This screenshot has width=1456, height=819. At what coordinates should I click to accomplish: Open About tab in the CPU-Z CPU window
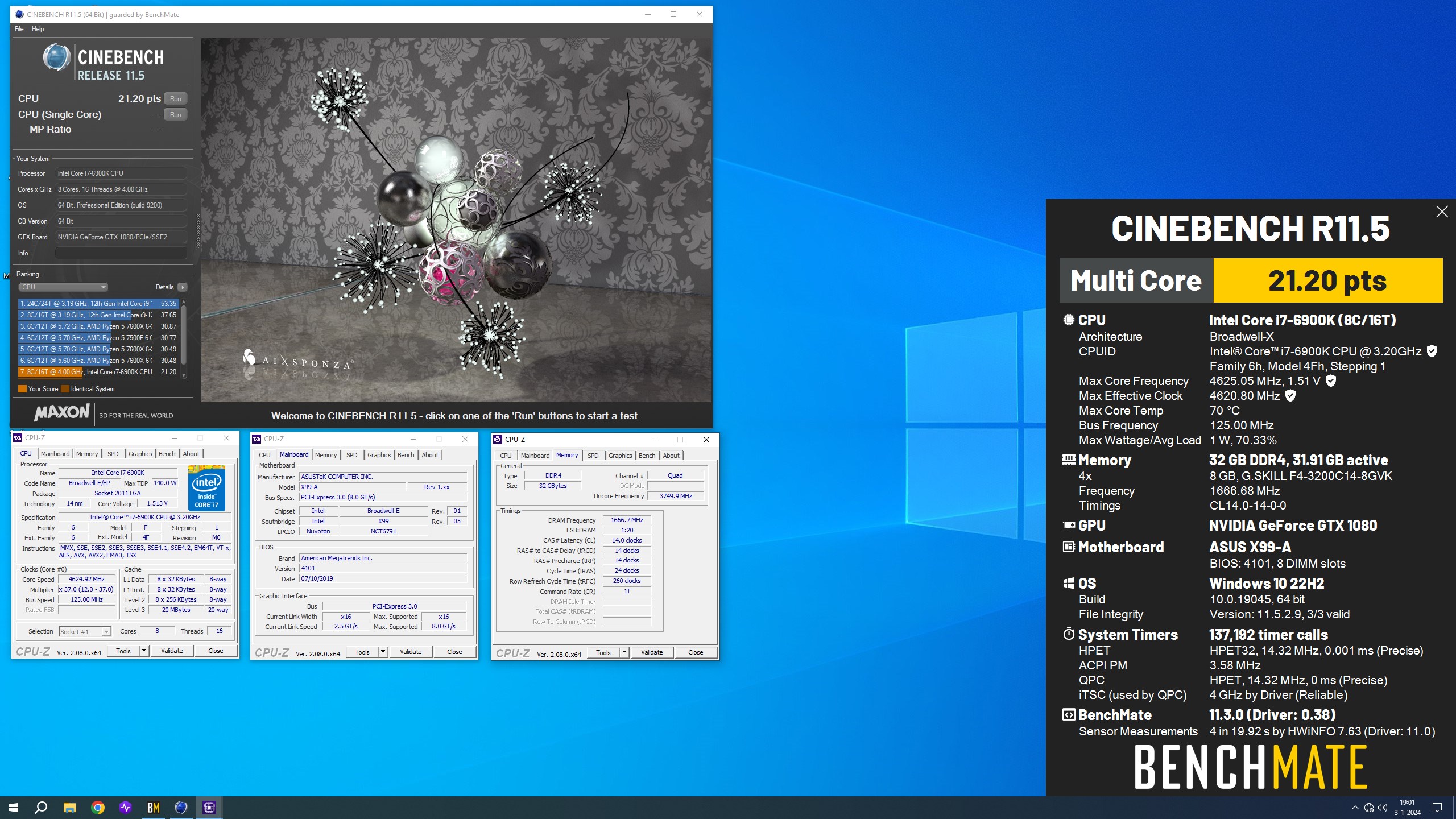191,454
